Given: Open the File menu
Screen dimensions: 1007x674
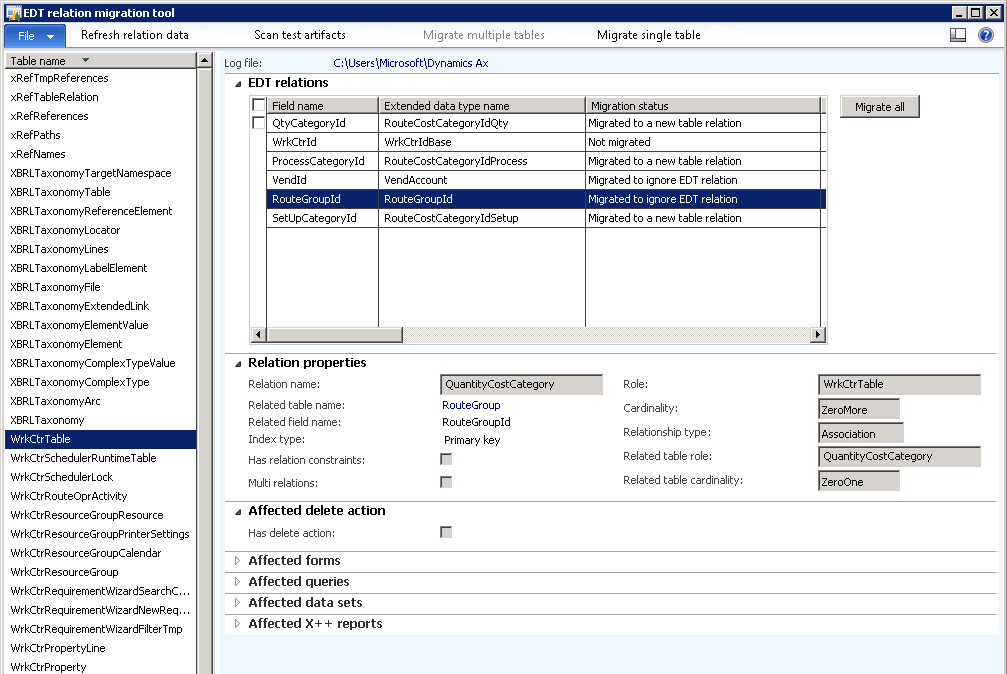Looking at the screenshot, I should click(33, 33).
